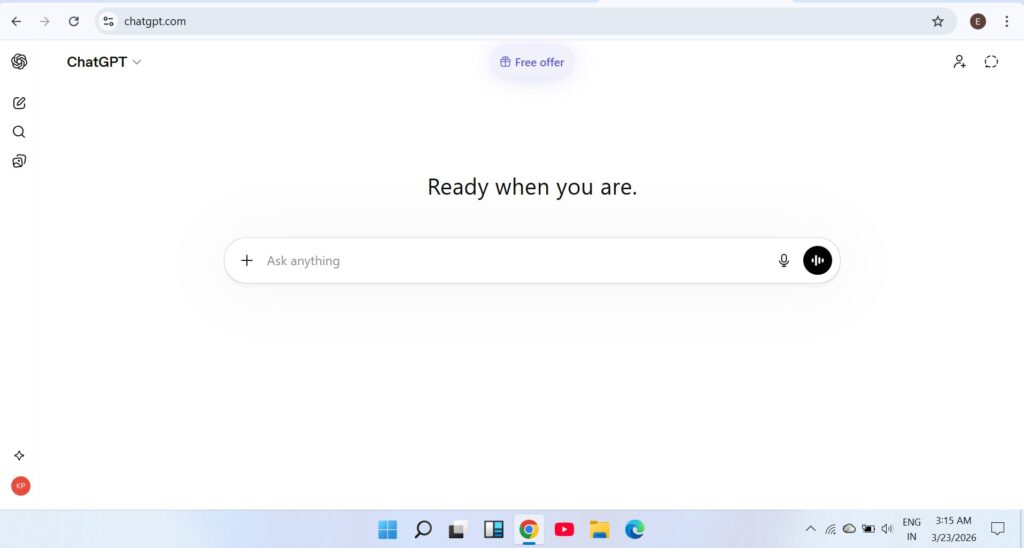Switch the ENG IN input language

(x=911, y=530)
